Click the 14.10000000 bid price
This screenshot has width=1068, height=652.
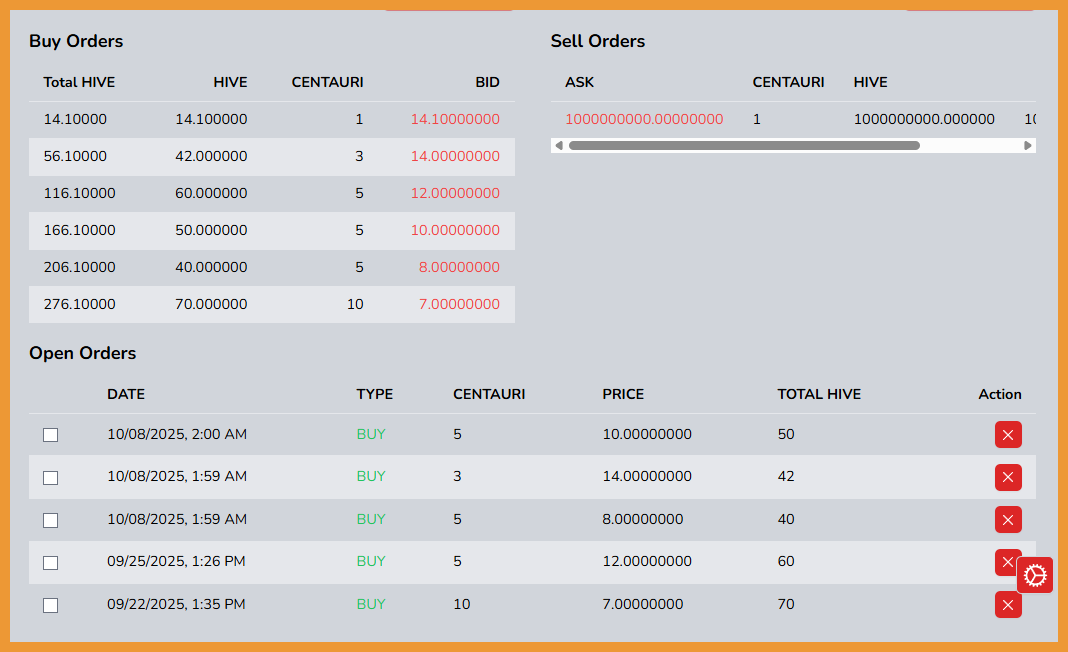[455, 119]
